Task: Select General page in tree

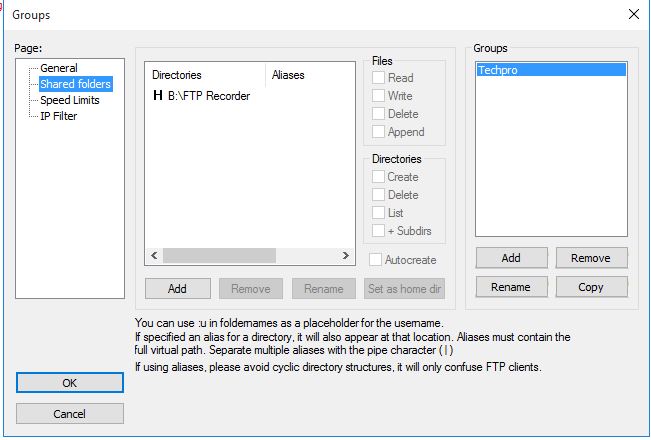Action: 59,68
